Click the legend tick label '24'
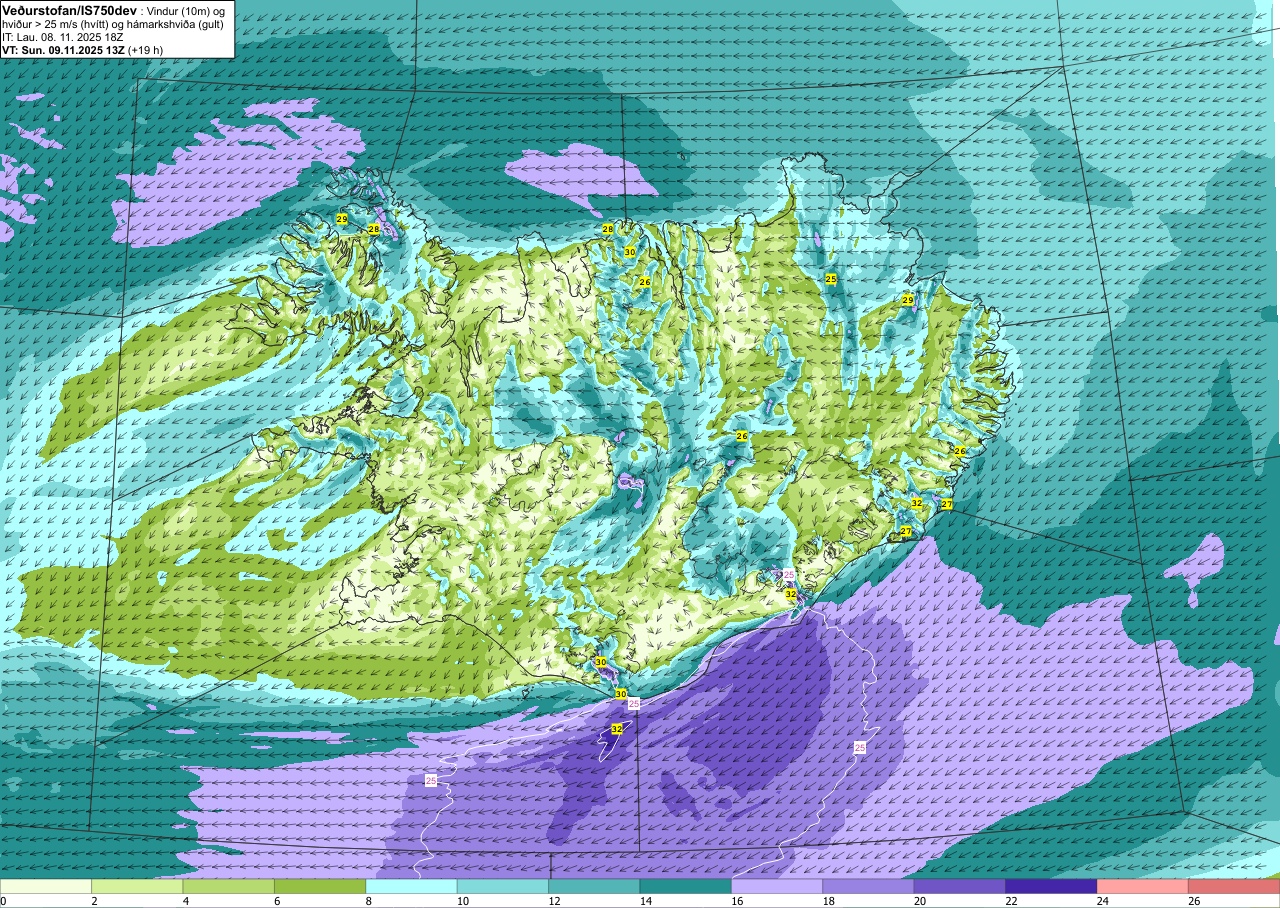This screenshot has width=1280, height=908. tap(1103, 901)
